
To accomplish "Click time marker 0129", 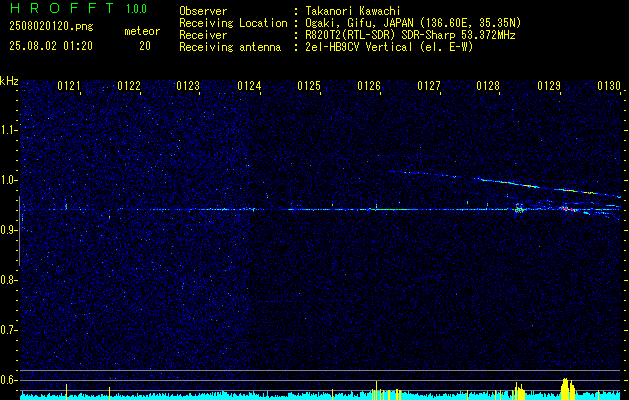I will pos(548,86).
